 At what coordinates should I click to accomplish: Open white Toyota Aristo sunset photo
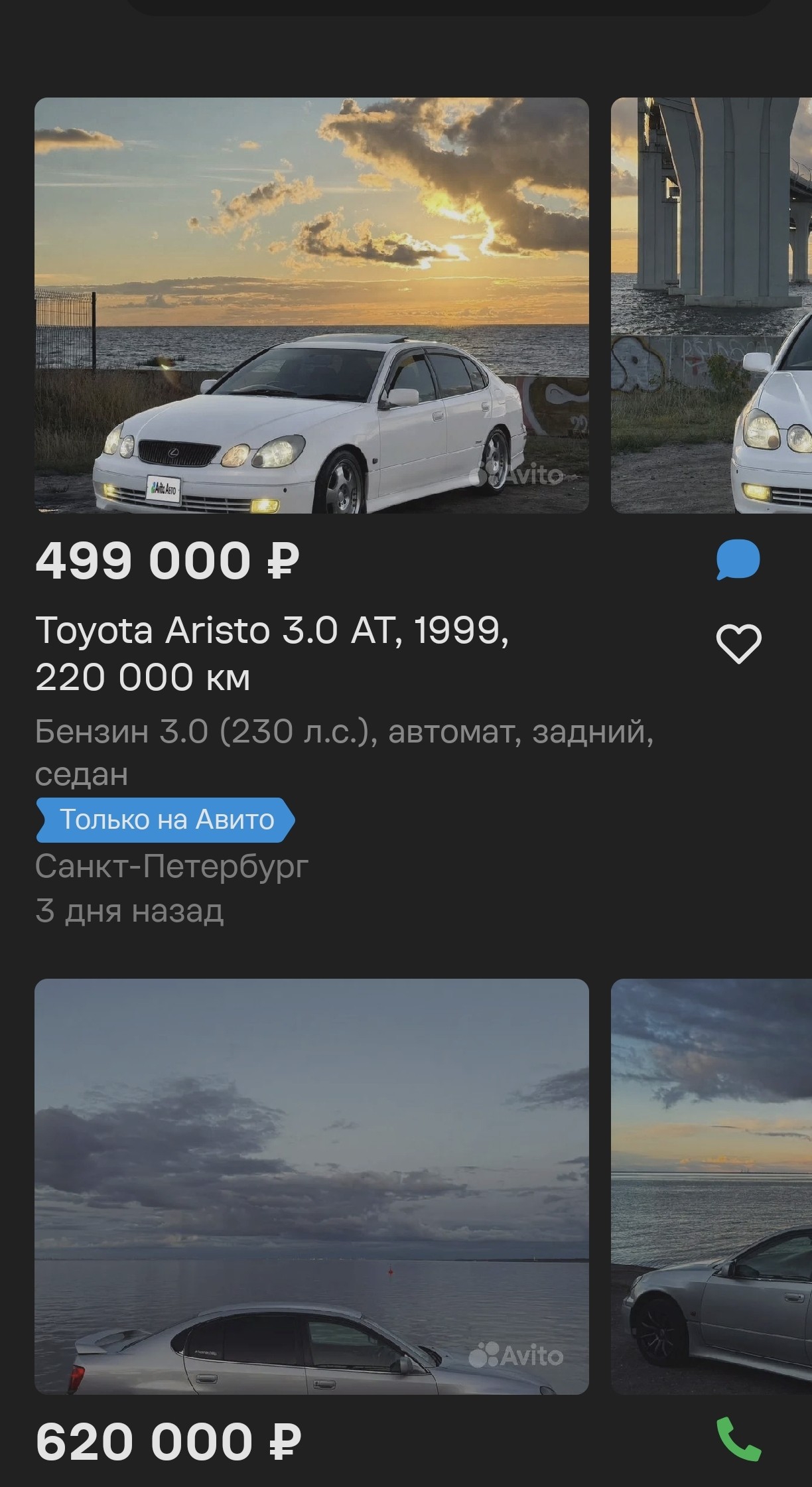pos(312,305)
